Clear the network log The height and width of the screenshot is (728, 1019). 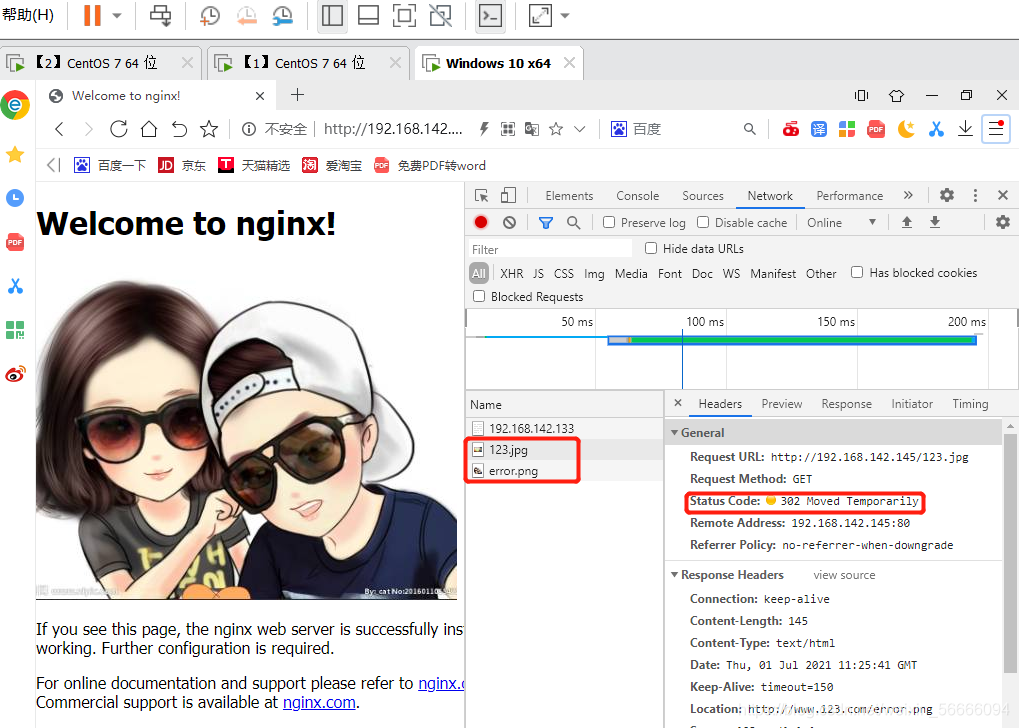point(510,222)
